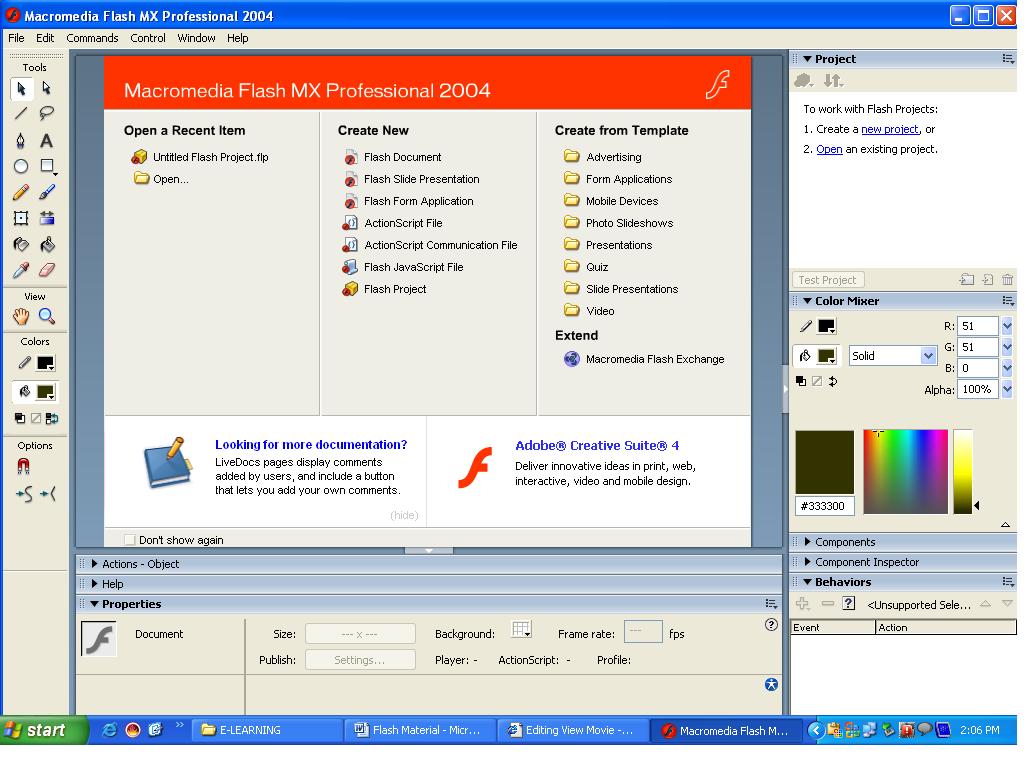Select the Paint Bucket tool
1024x768 pixels.
point(46,245)
